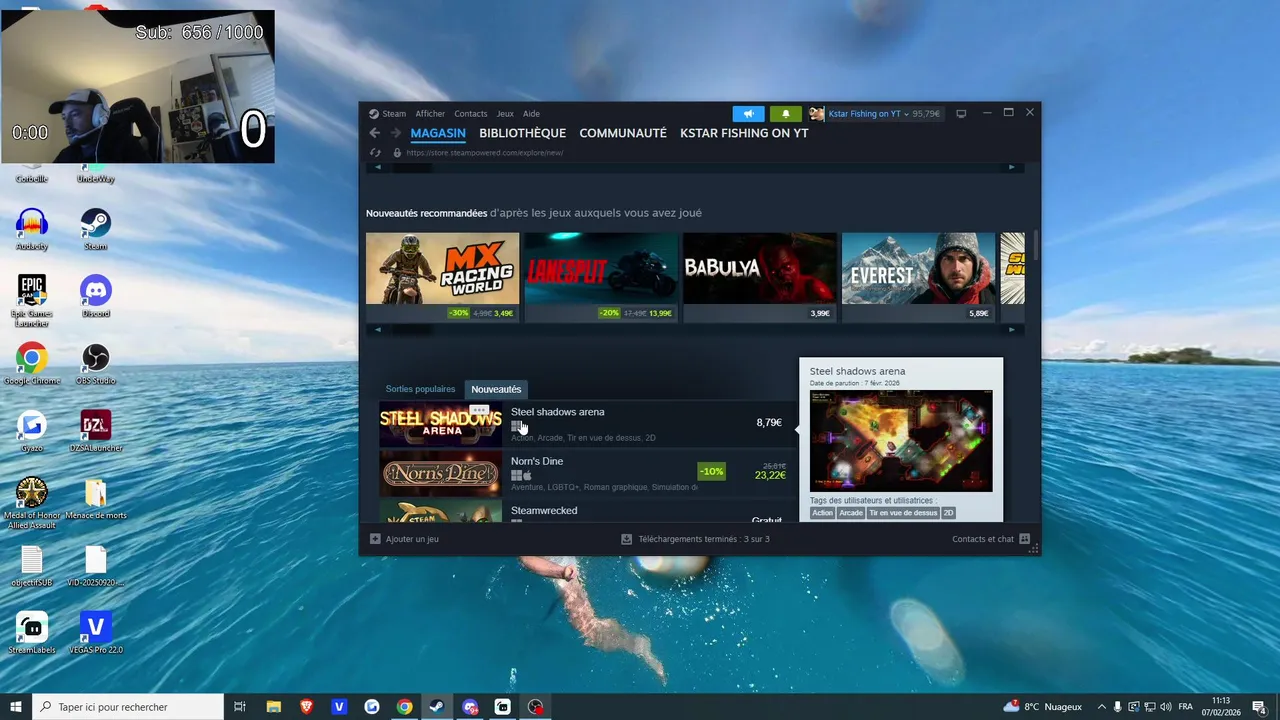Open the KSTAR FISHING ON YT profile section
This screenshot has height=720, width=1280.
[744, 133]
